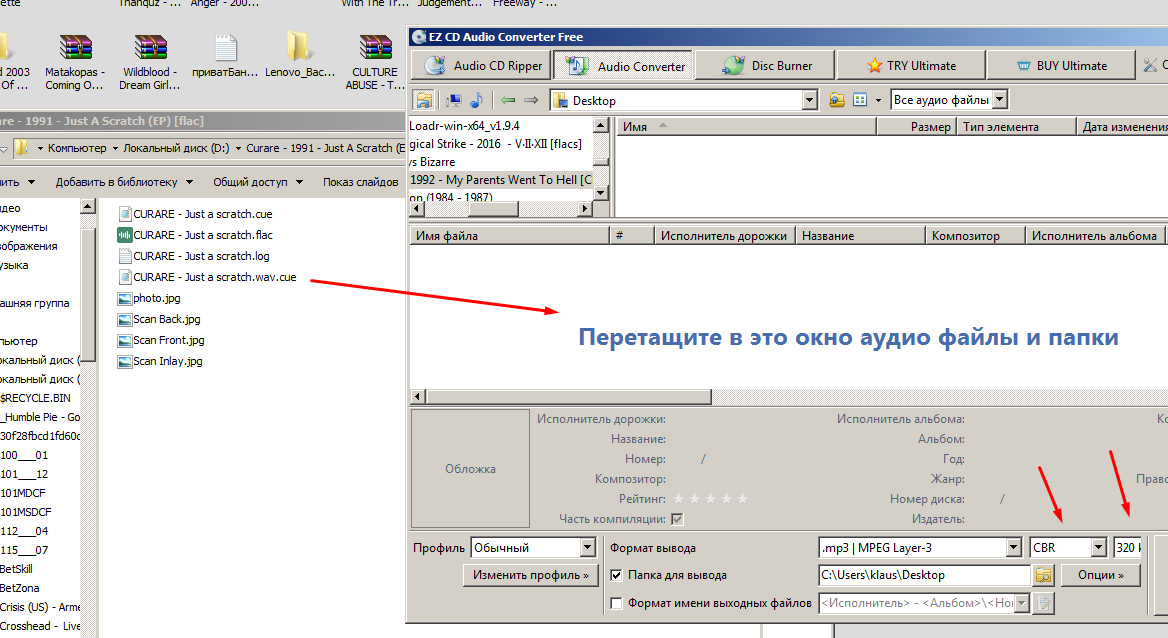Open the CBR bitrate mode dropdown
The height and width of the screenshot is (638, 1168).
1099,548
